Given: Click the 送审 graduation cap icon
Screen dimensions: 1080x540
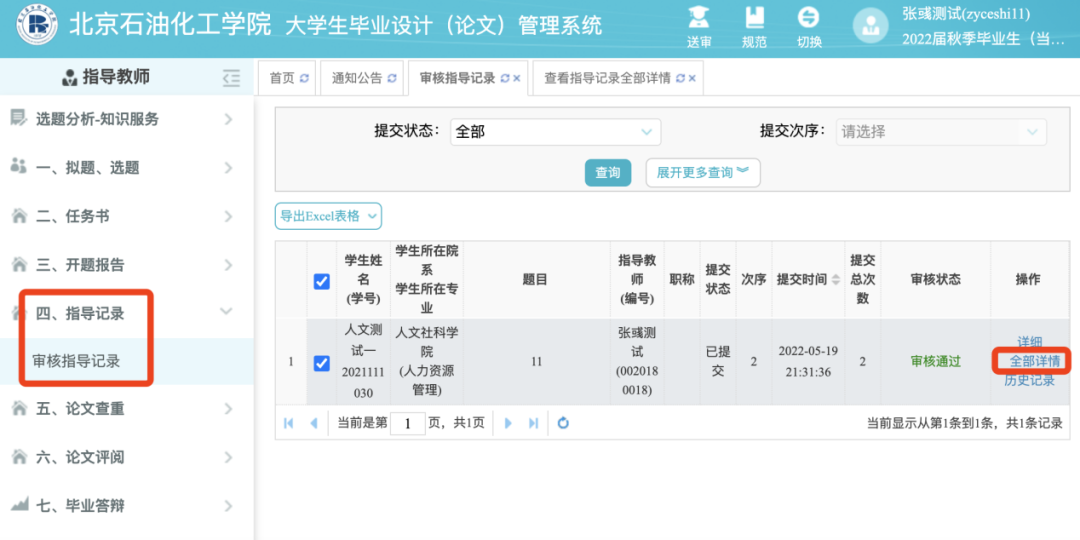Looking at the screenshot, I should pos(699,19).
